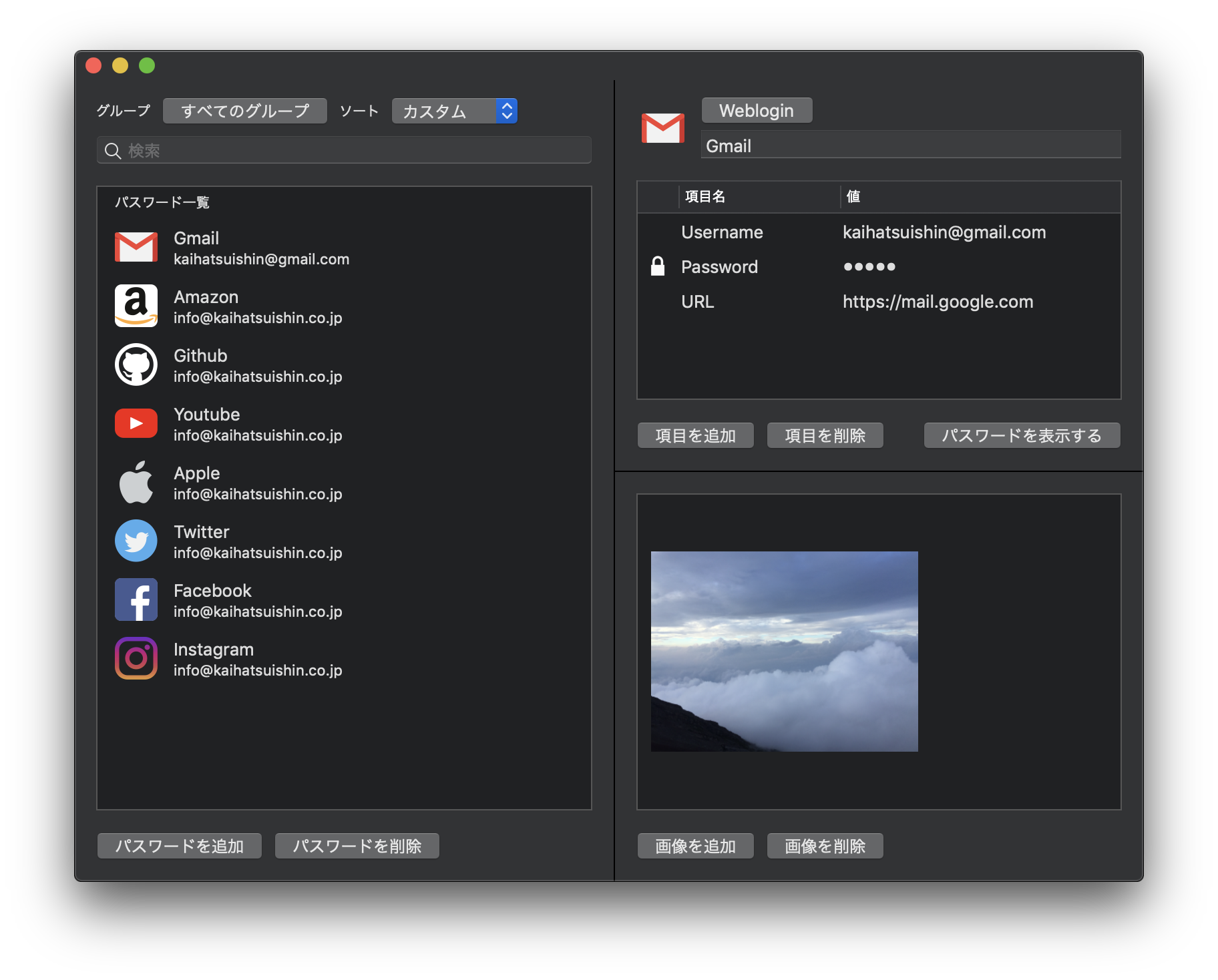This screenshot has height=980, width=1218.
Task: Click 項目を削除 button
Action: 825,435
